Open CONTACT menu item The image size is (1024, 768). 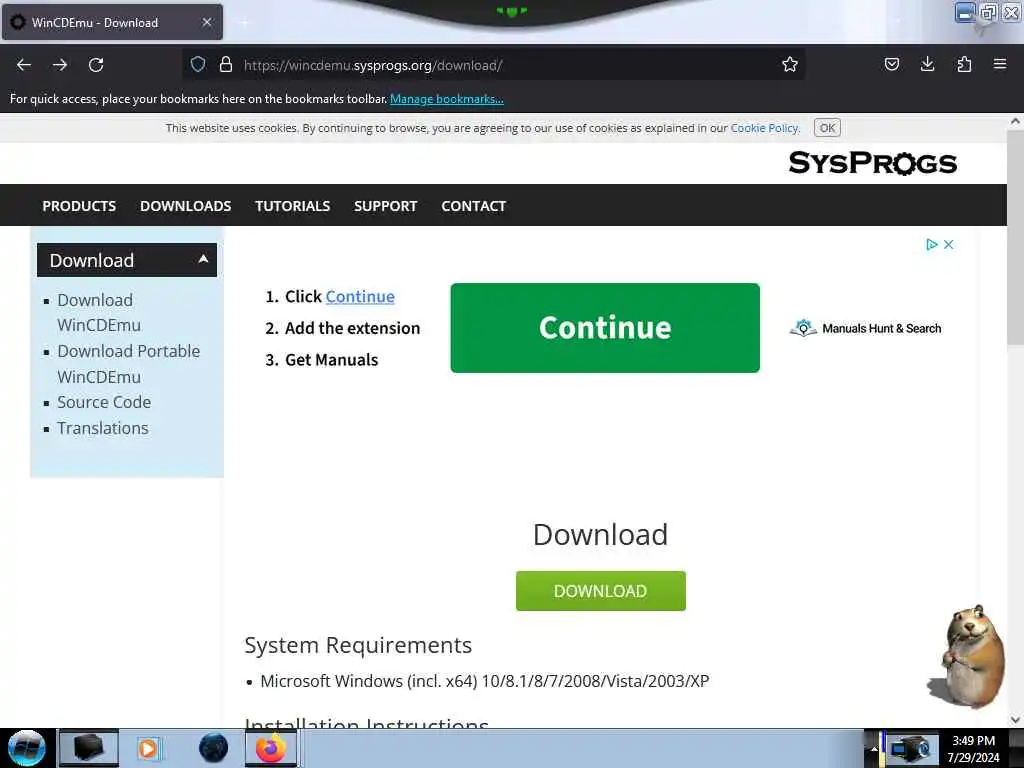point(473,206)
